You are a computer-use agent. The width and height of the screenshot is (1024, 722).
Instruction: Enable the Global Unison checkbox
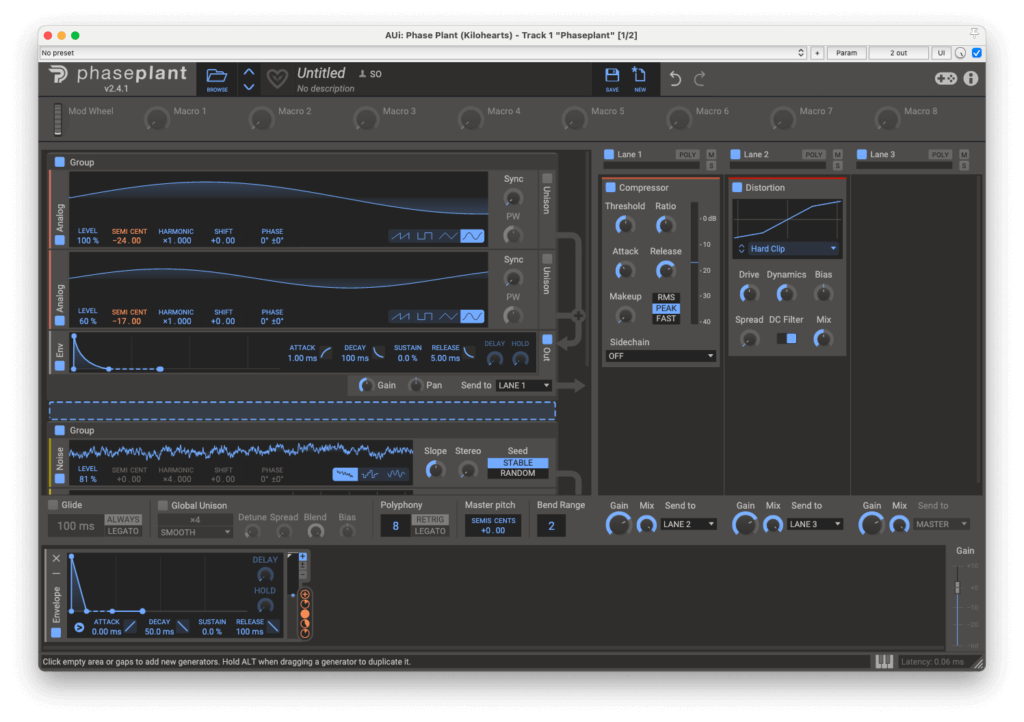coord(163,505)
